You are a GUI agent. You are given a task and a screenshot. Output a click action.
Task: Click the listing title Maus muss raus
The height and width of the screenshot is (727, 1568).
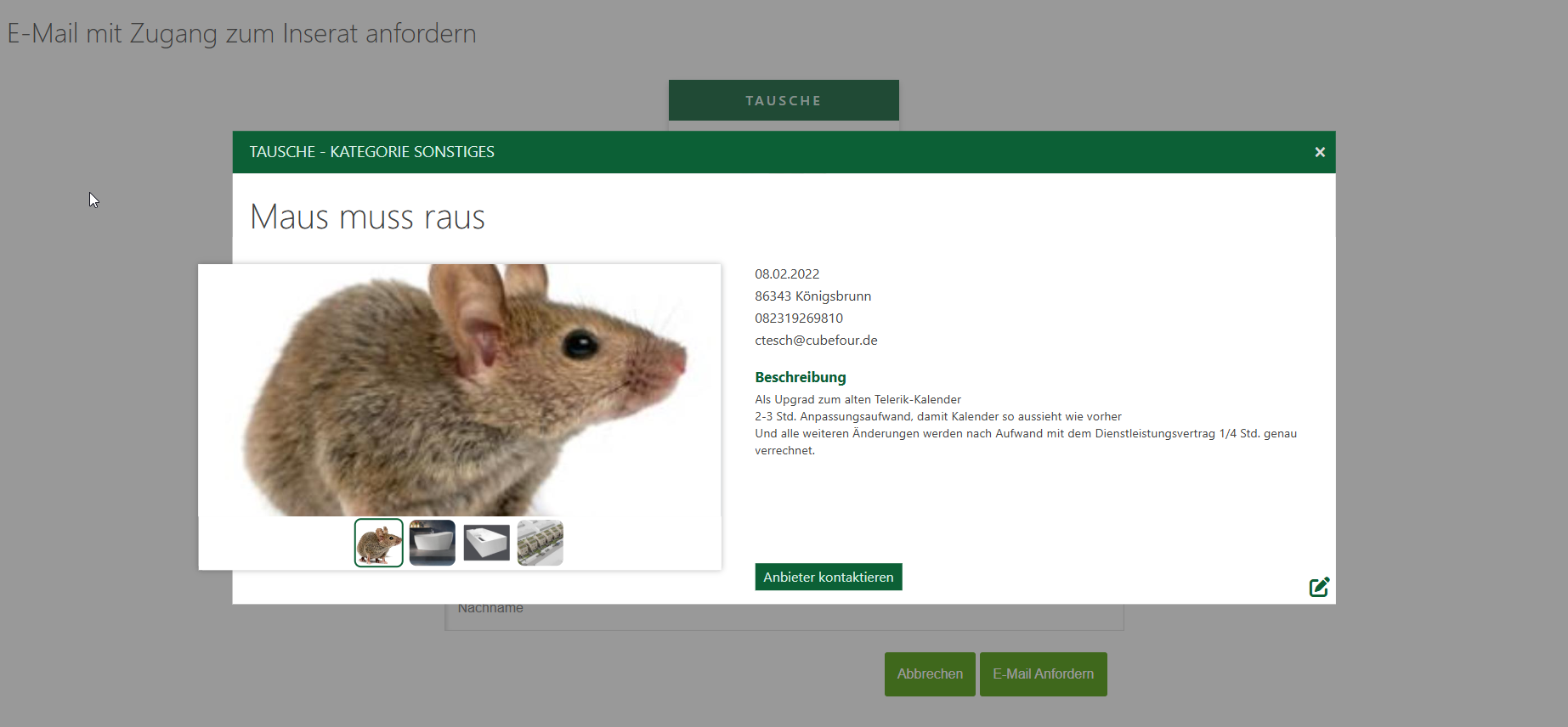point(367,217)
